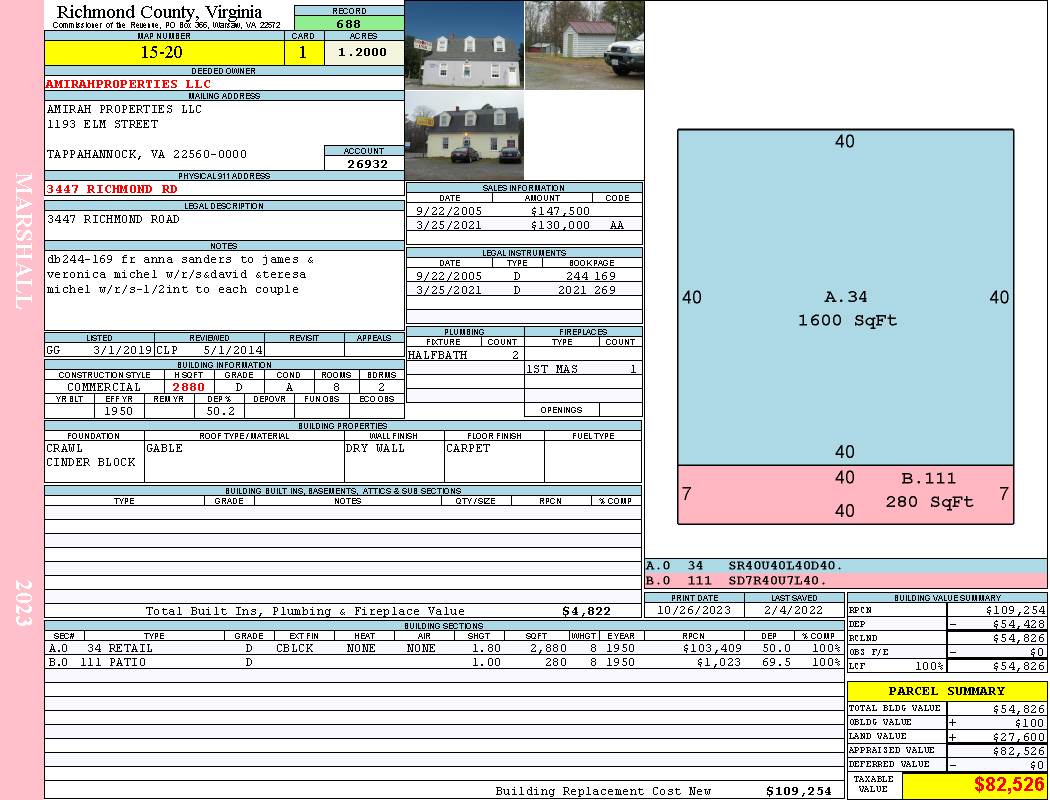Select the B.0 111 PATIO section row

click(445, 662)
